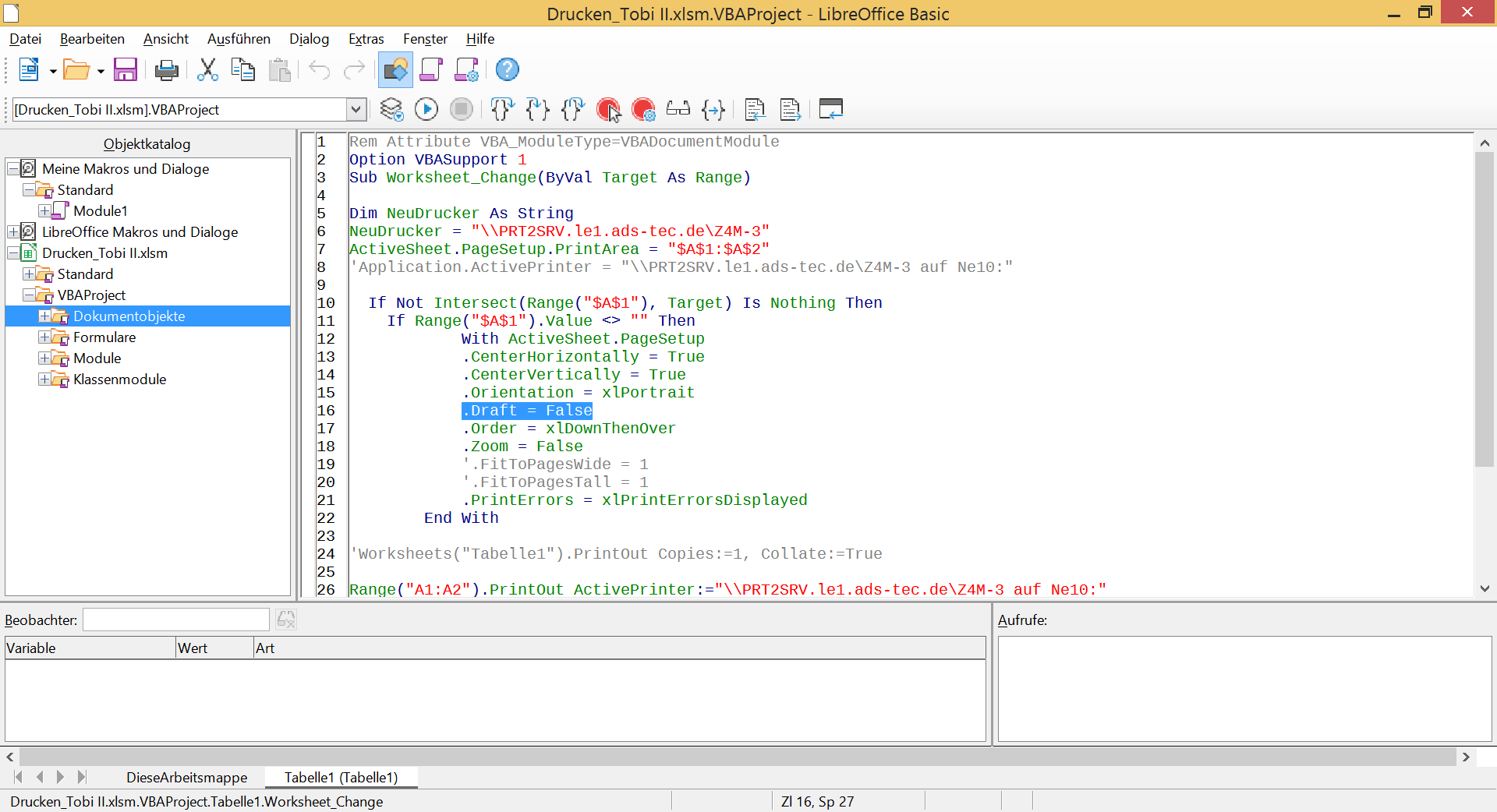Click the Objektkatalog panel title
The image size is (1497, 812).
(147, 144)
